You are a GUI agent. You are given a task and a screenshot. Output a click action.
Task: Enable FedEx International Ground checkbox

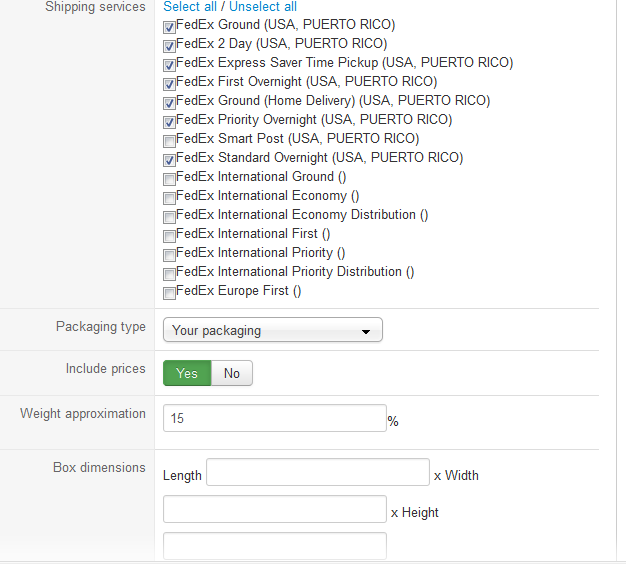(169, 178)
